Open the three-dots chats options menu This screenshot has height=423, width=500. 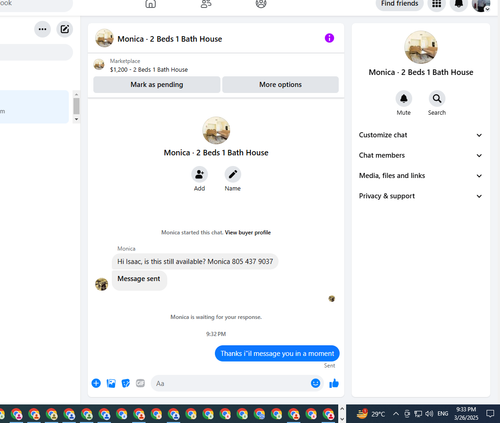[x=42, y=29]
